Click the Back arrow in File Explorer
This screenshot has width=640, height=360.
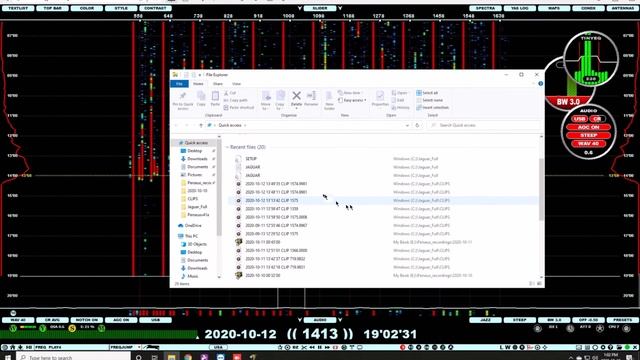[176, 125]
